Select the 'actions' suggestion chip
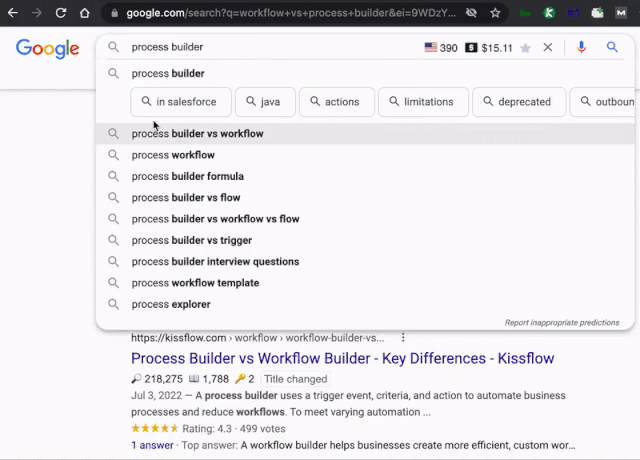This screenshot has height=460, width=640. (337, 102)
